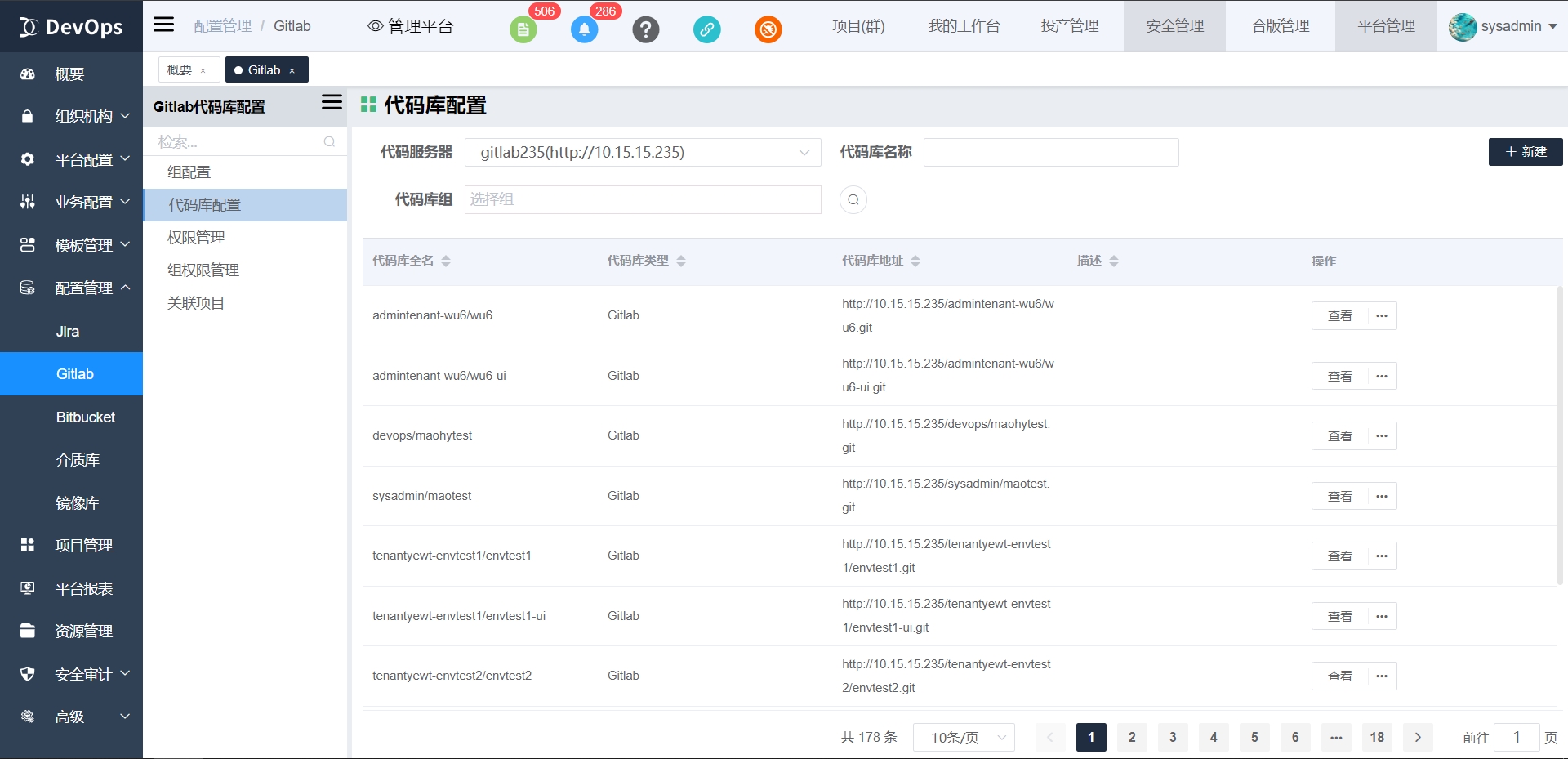
Task: Click the question mark help icon
Action: [x=645, y=30]
